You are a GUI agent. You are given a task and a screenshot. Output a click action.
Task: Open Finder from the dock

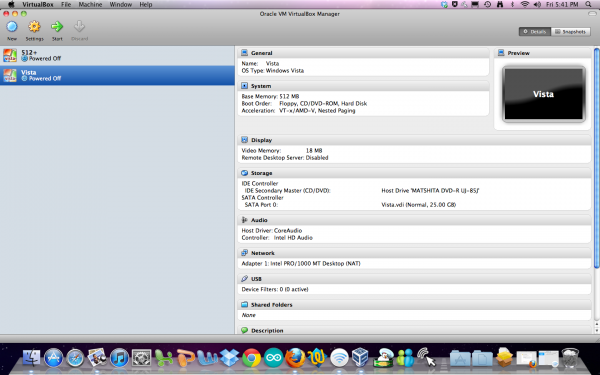31,358
